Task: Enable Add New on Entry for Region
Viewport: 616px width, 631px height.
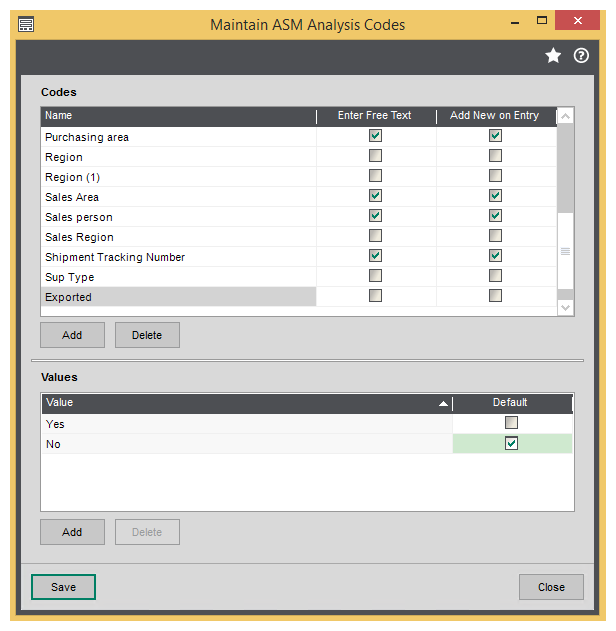Action: point(495,156)
